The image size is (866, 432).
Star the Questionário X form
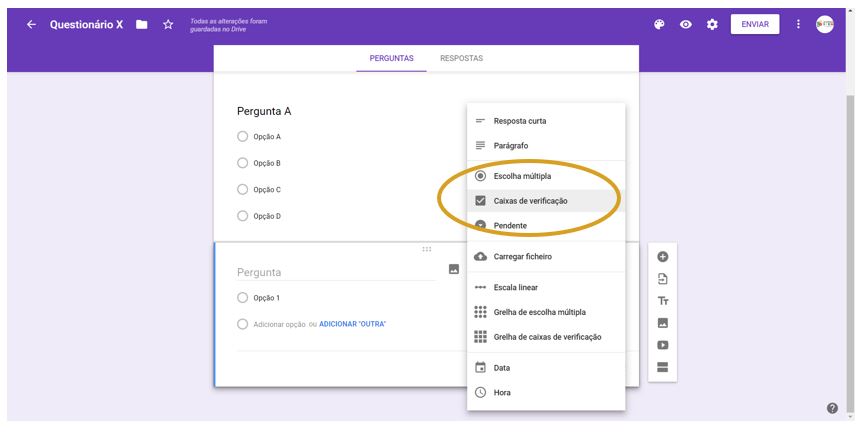(x=168, y=25)
